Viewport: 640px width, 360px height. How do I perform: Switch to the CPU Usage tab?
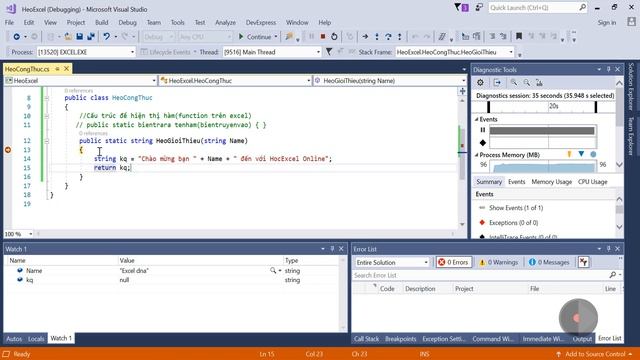click(592, 182)
